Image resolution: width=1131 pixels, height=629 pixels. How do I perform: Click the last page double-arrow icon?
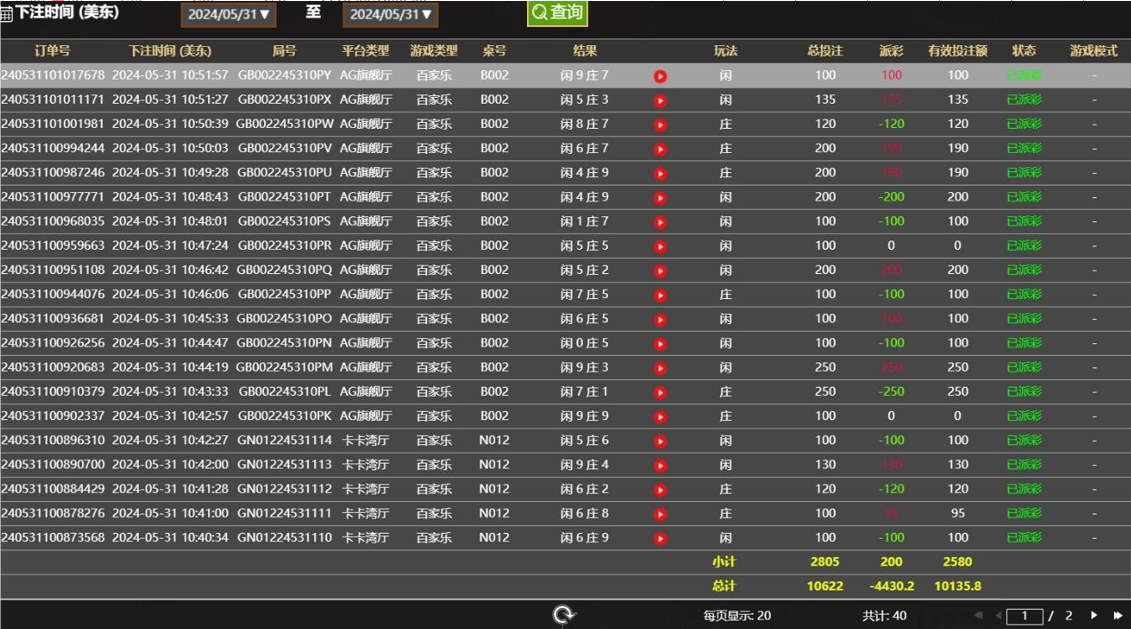tap(1117, 614)
